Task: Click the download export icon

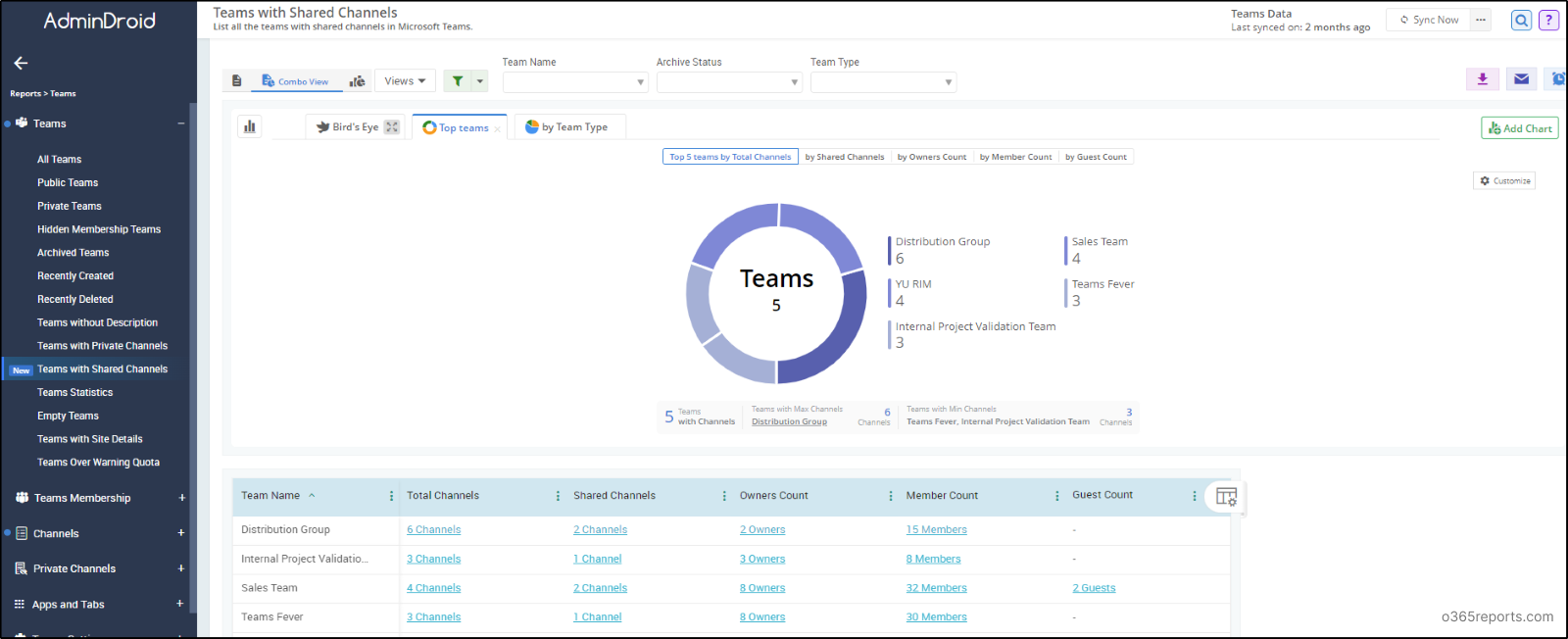Action: [x=1483, y=79]
